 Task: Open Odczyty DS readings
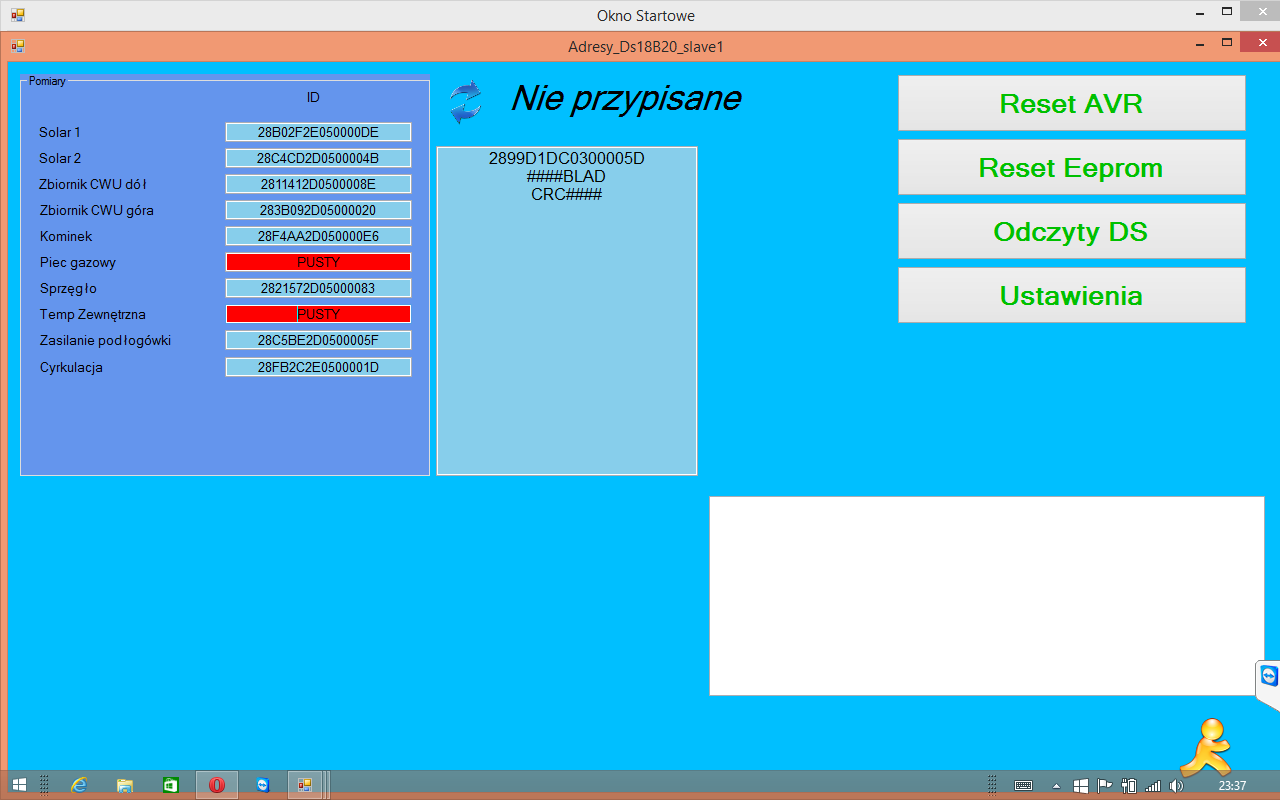click(x=1071, y=231)
